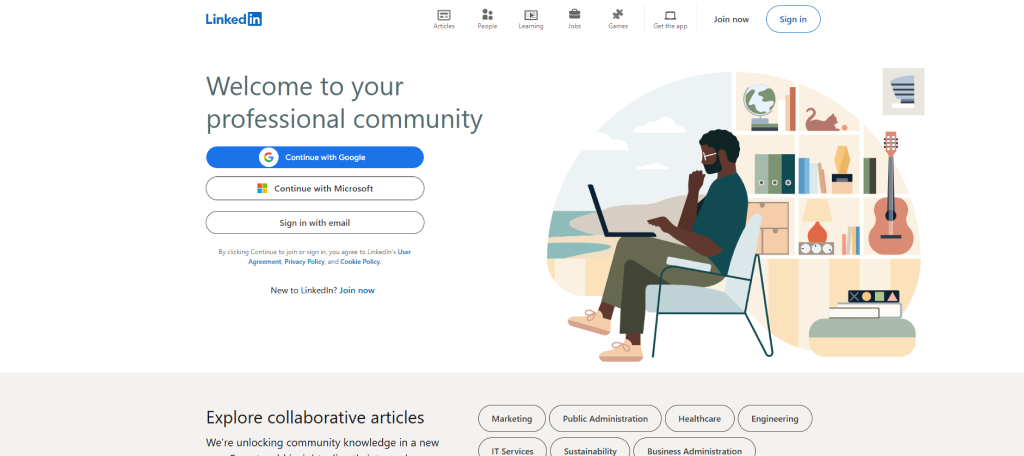This screenshot has width=1024, height=456.
Task: Click the Sign in header button
Action: tap(793, 19)
